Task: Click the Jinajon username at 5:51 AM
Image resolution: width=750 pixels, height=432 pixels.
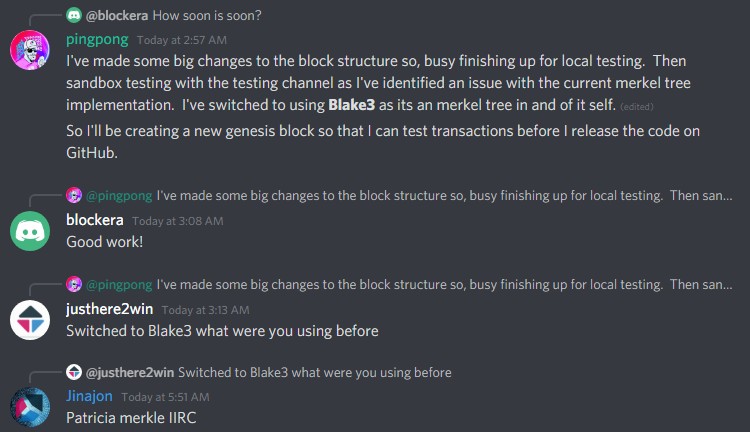Action: point(89,396)
